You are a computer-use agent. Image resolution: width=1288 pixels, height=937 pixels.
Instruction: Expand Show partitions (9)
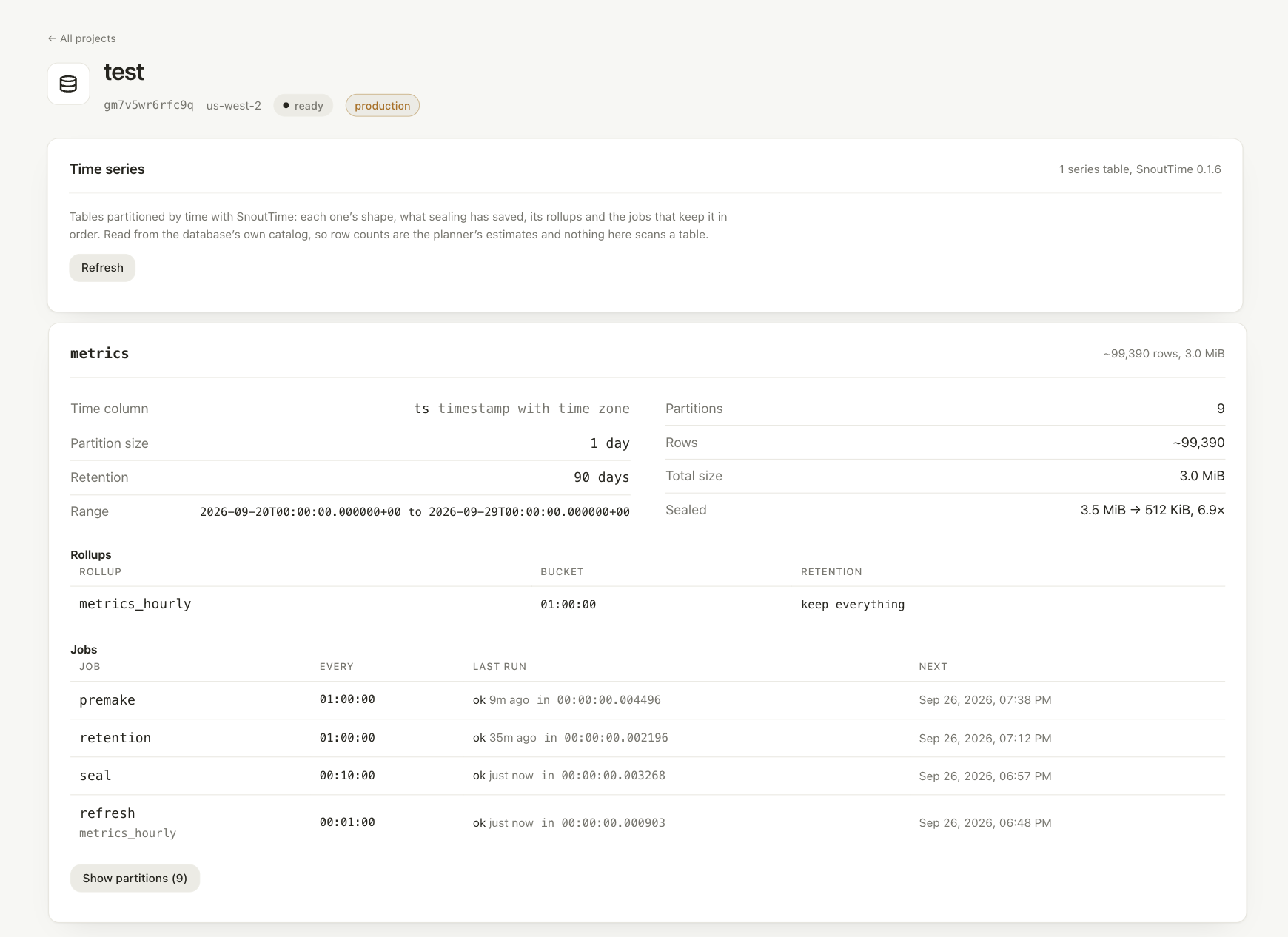(135, 878)
